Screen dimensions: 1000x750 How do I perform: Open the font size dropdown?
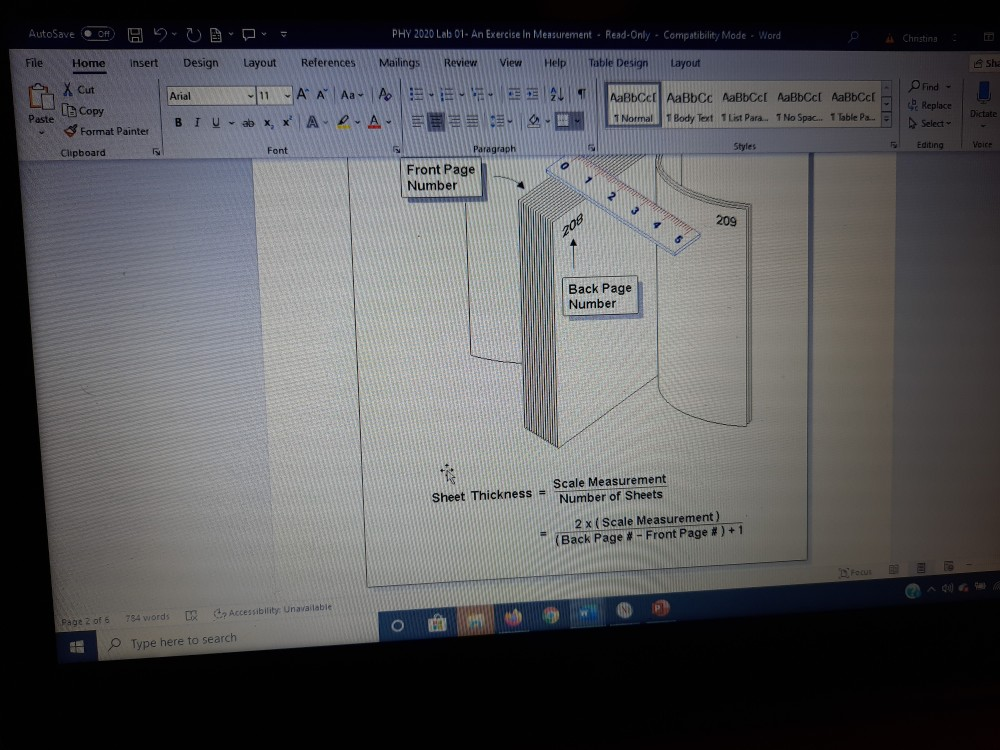(x=285, y=95)
